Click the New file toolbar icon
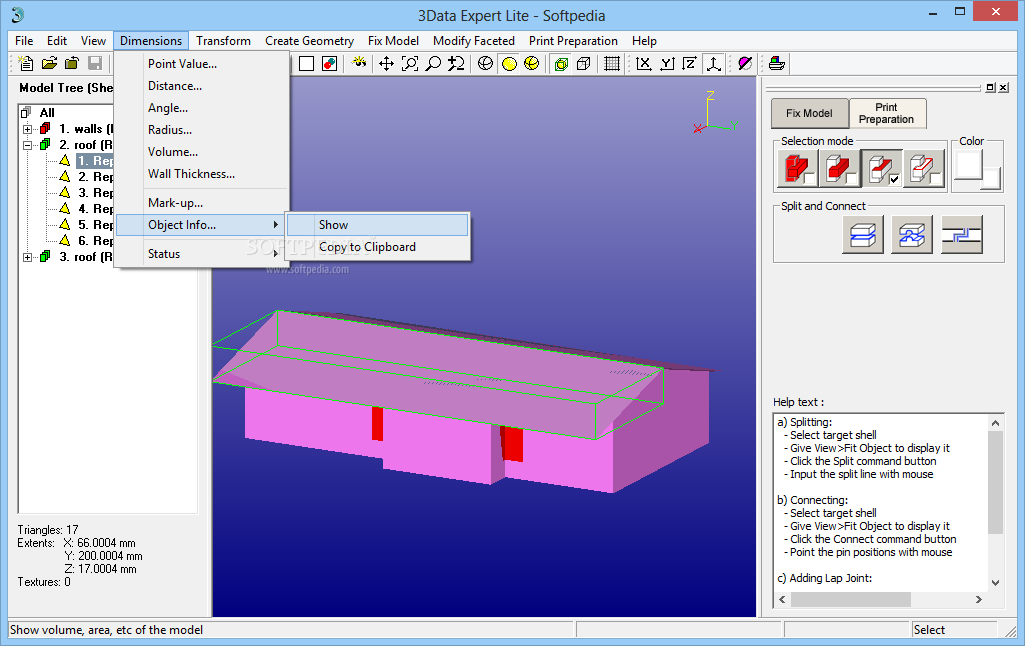Viewport: 1025px width, 646px height. (25, 63)
